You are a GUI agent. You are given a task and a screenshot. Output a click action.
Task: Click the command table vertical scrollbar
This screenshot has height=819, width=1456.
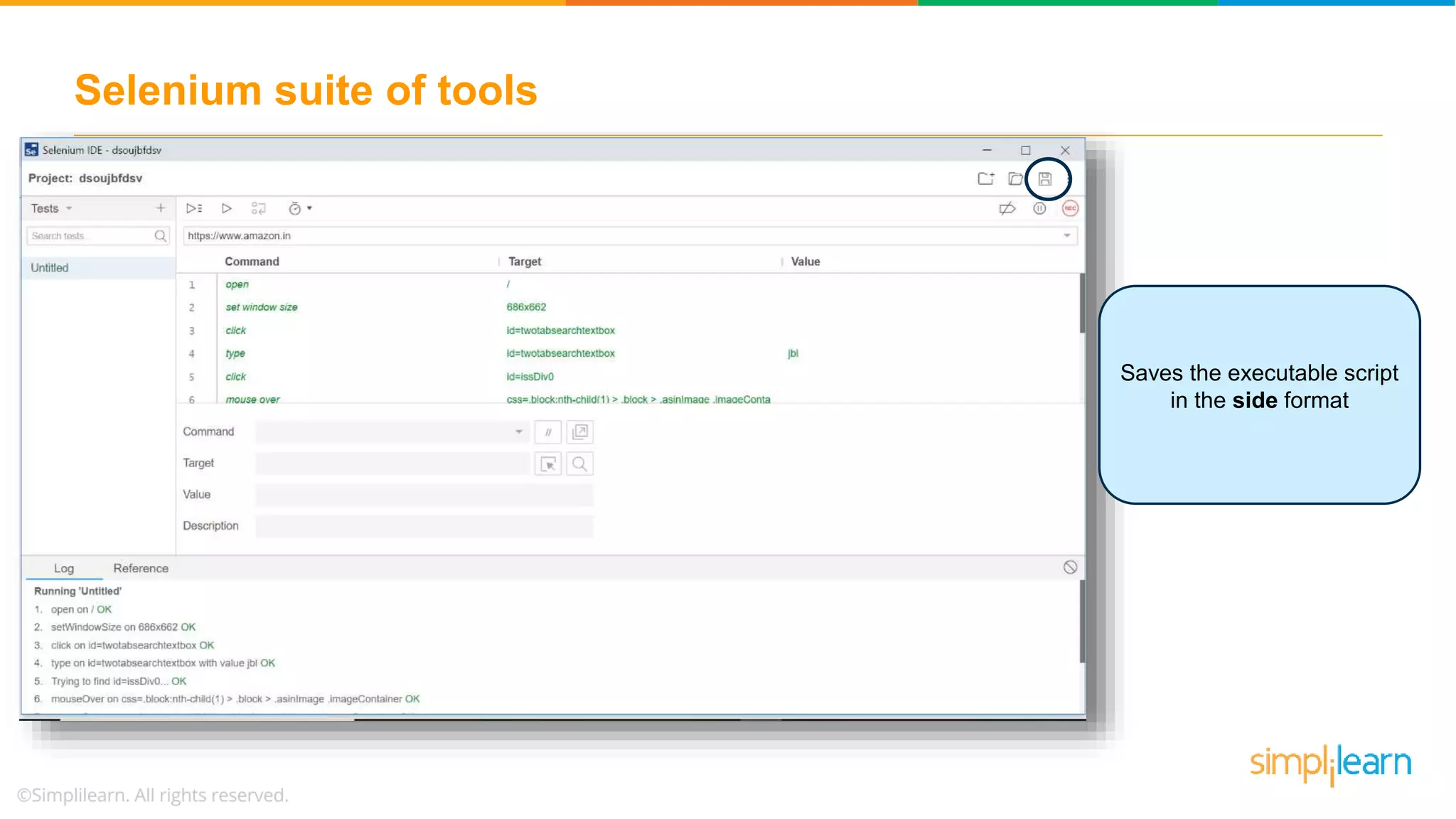1082,303
